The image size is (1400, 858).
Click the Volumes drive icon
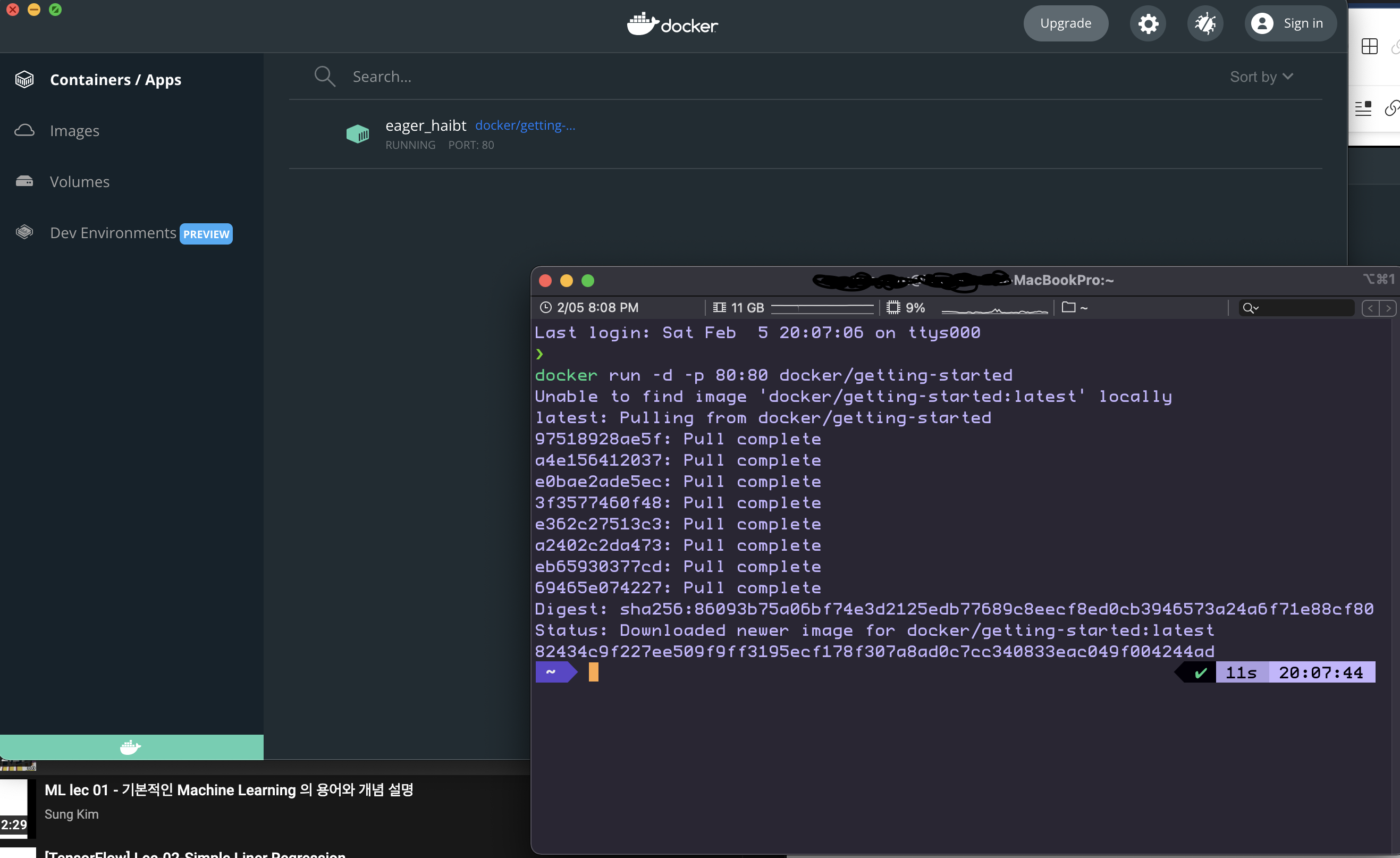(x=24, y=182)
